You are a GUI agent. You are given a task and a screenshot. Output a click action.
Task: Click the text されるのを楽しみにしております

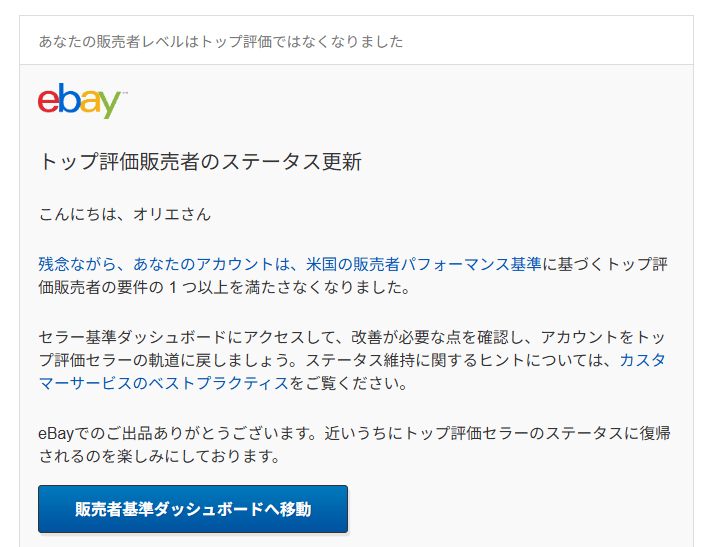click(x=158, y=456)
